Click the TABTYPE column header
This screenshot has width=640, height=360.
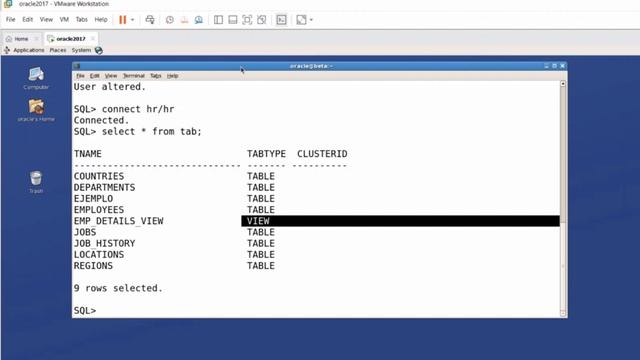coord(266,154)
